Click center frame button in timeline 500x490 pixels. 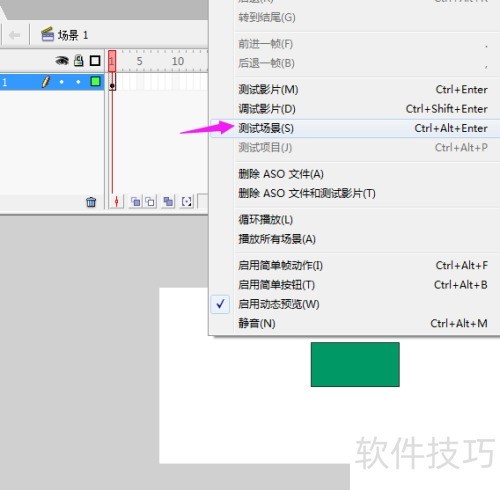pyautogui.click(x=116, y=202)
